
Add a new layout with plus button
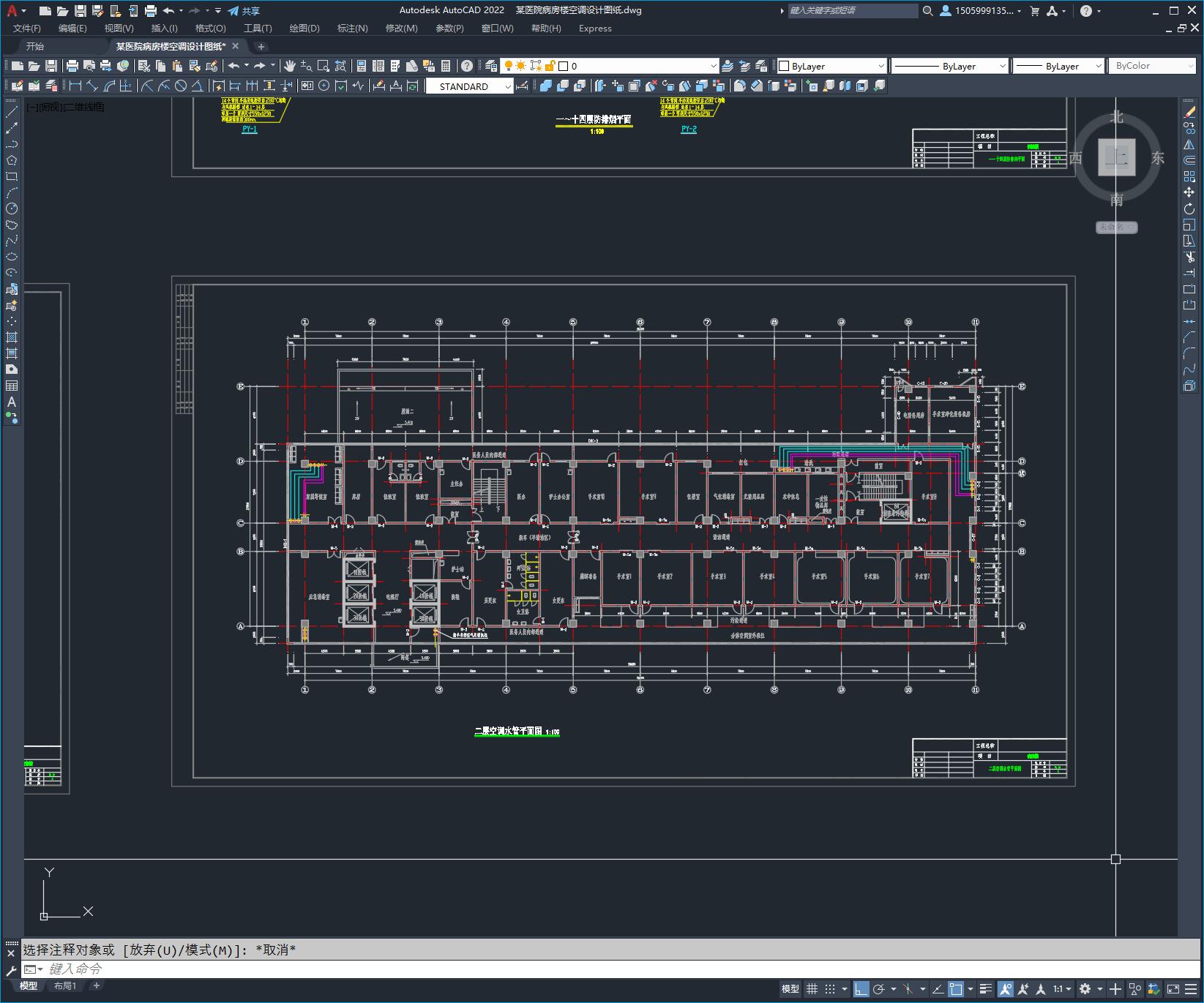[x=96, y=985]
